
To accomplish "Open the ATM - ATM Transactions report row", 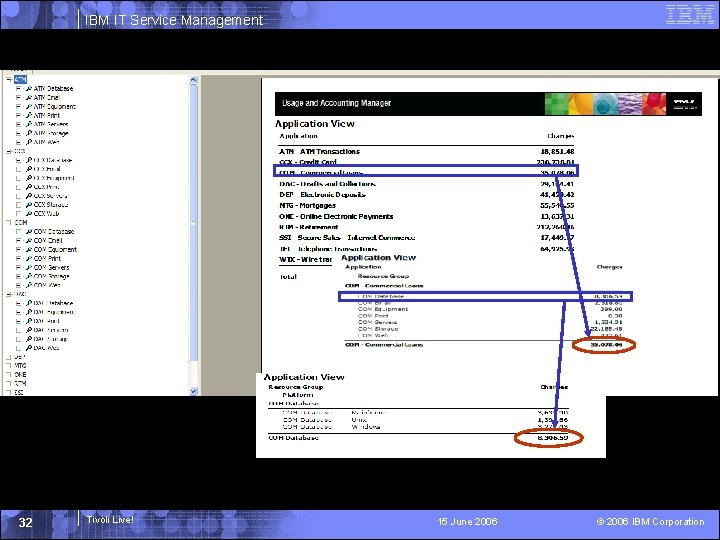I will pos(427,152).
